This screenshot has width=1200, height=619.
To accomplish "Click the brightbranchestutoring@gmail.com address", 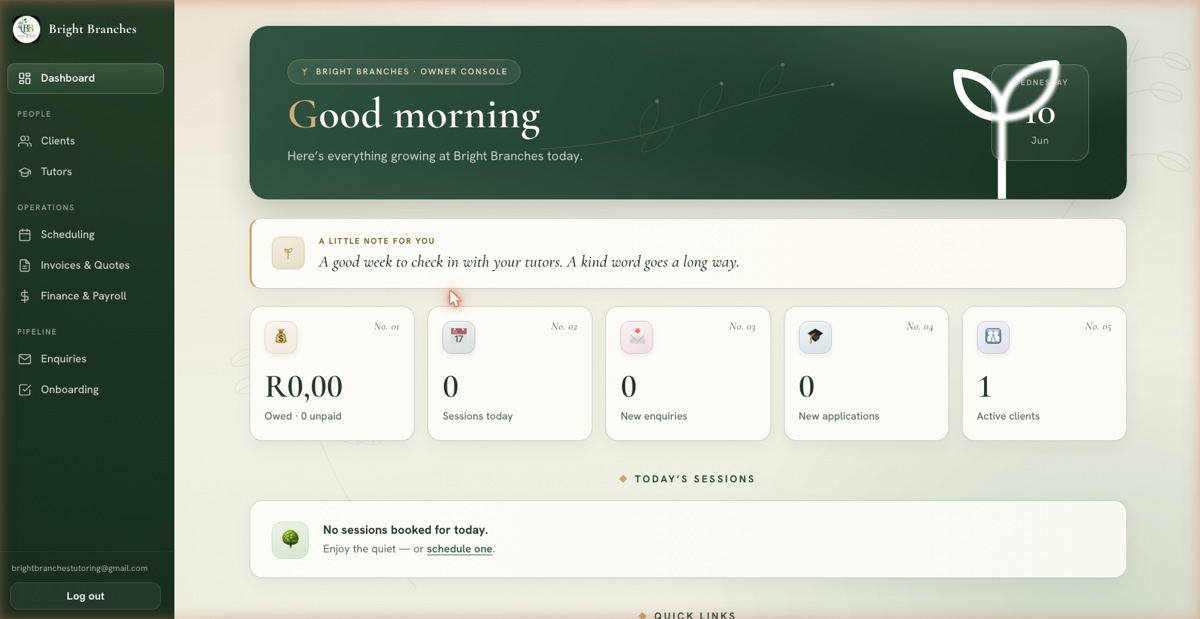I will [80, 568].
